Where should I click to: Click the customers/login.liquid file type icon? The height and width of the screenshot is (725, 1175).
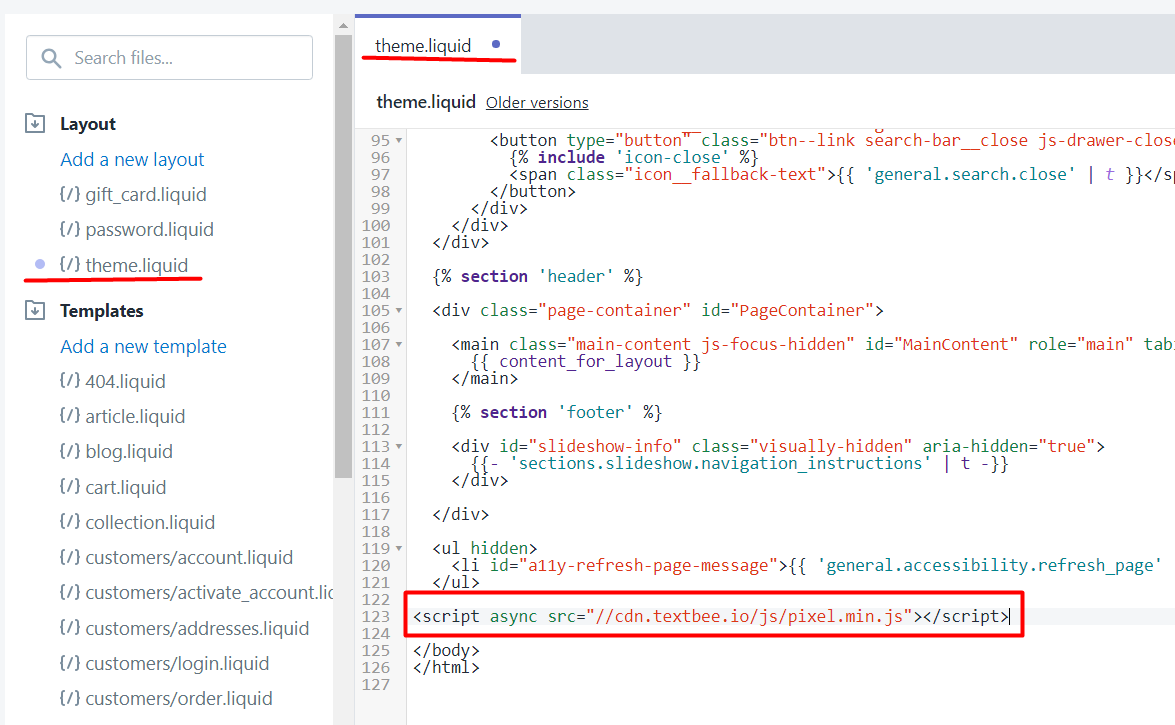(x=70, y=663)
